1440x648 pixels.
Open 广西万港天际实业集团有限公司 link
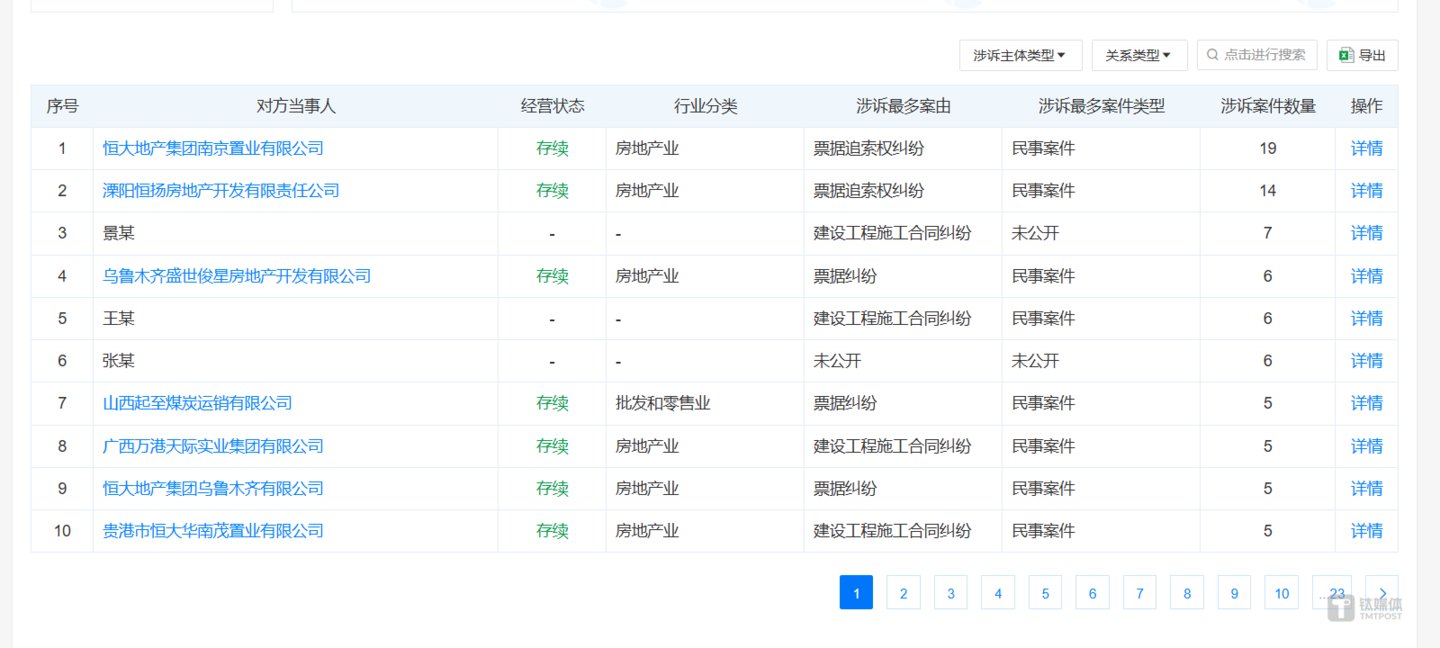(213, 446)
